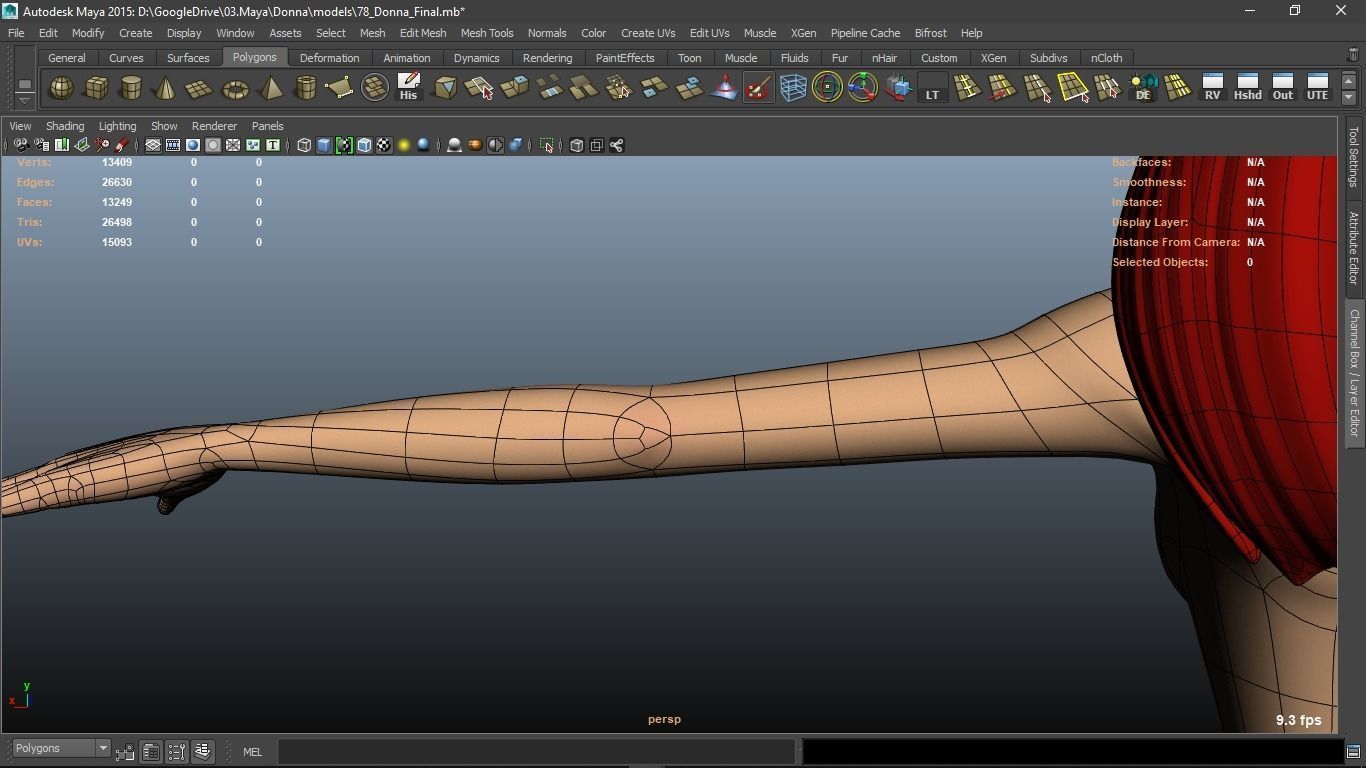Screen dimensions: 1366x768
Task: Switch to the Rendering shelf tab
Action: [547, 58]
